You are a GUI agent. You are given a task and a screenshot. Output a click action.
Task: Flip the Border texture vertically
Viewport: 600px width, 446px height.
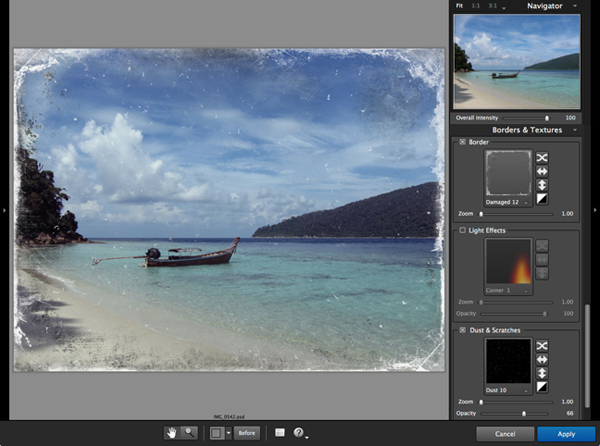point(541,186)
